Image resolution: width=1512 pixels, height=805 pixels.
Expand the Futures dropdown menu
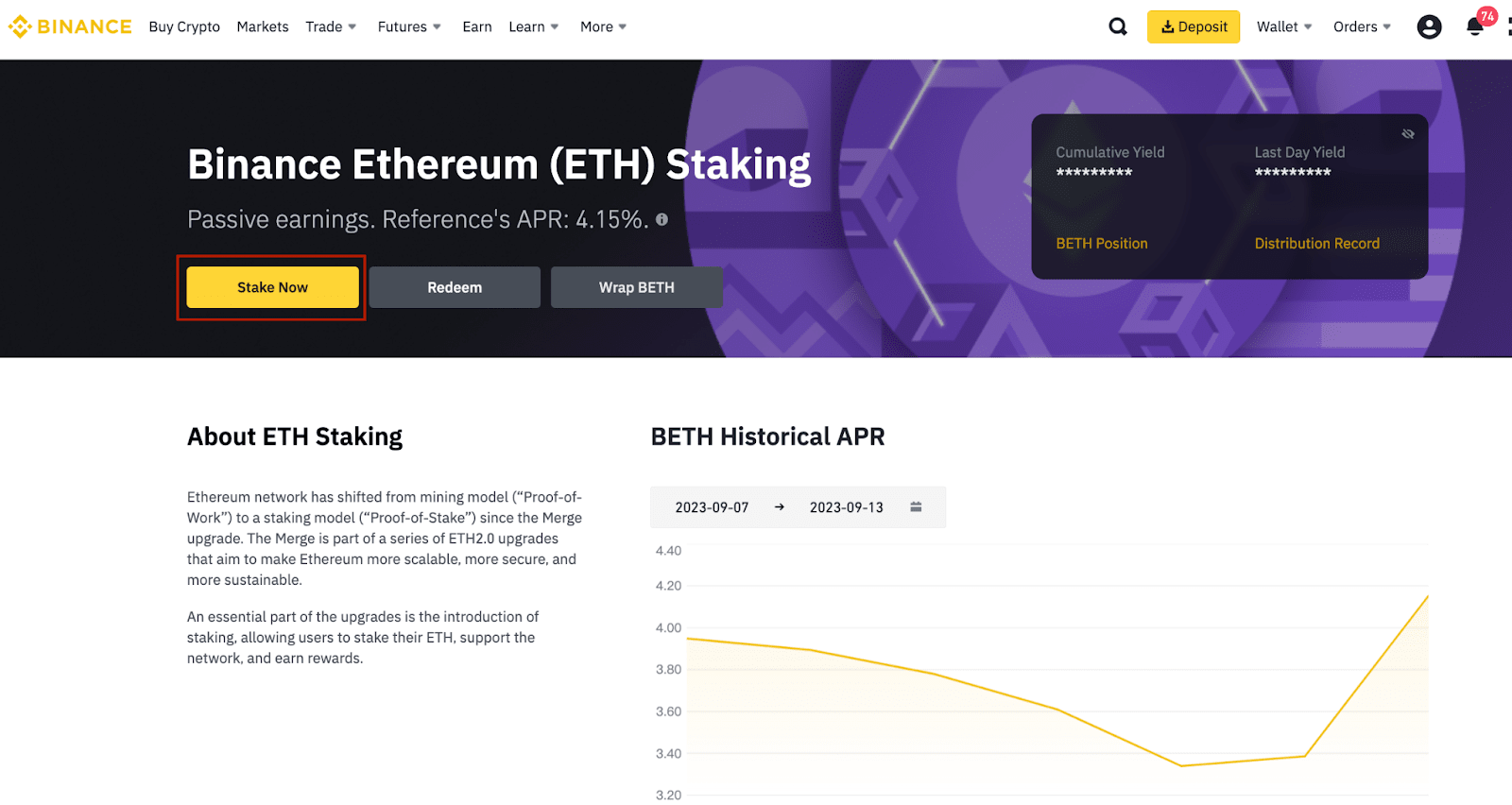coord(409,26)
